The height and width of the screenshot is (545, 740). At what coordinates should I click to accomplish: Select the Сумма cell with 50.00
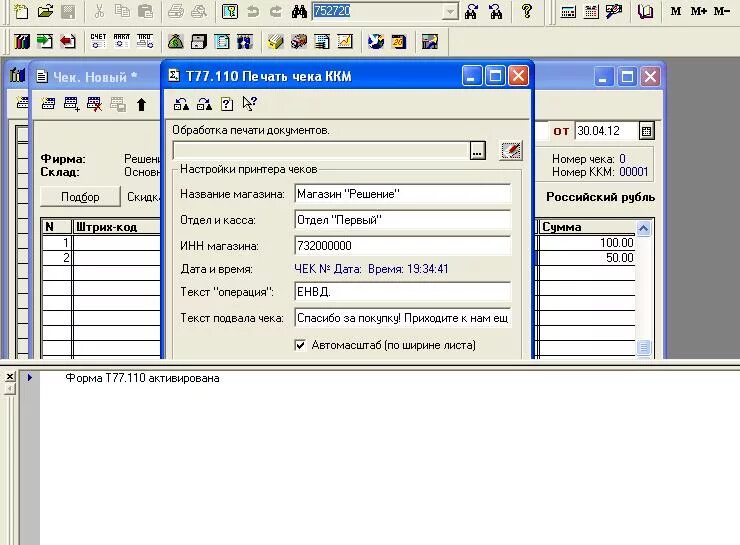[587, 258]
